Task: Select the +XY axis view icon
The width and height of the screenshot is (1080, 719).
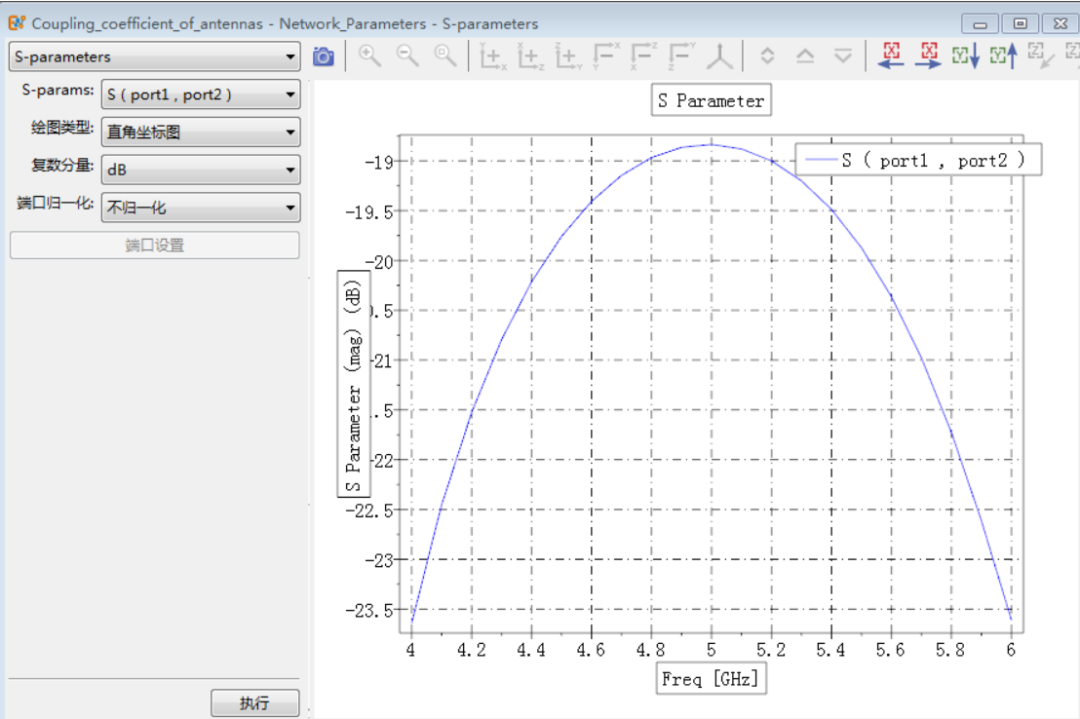Action: point(492,56)
